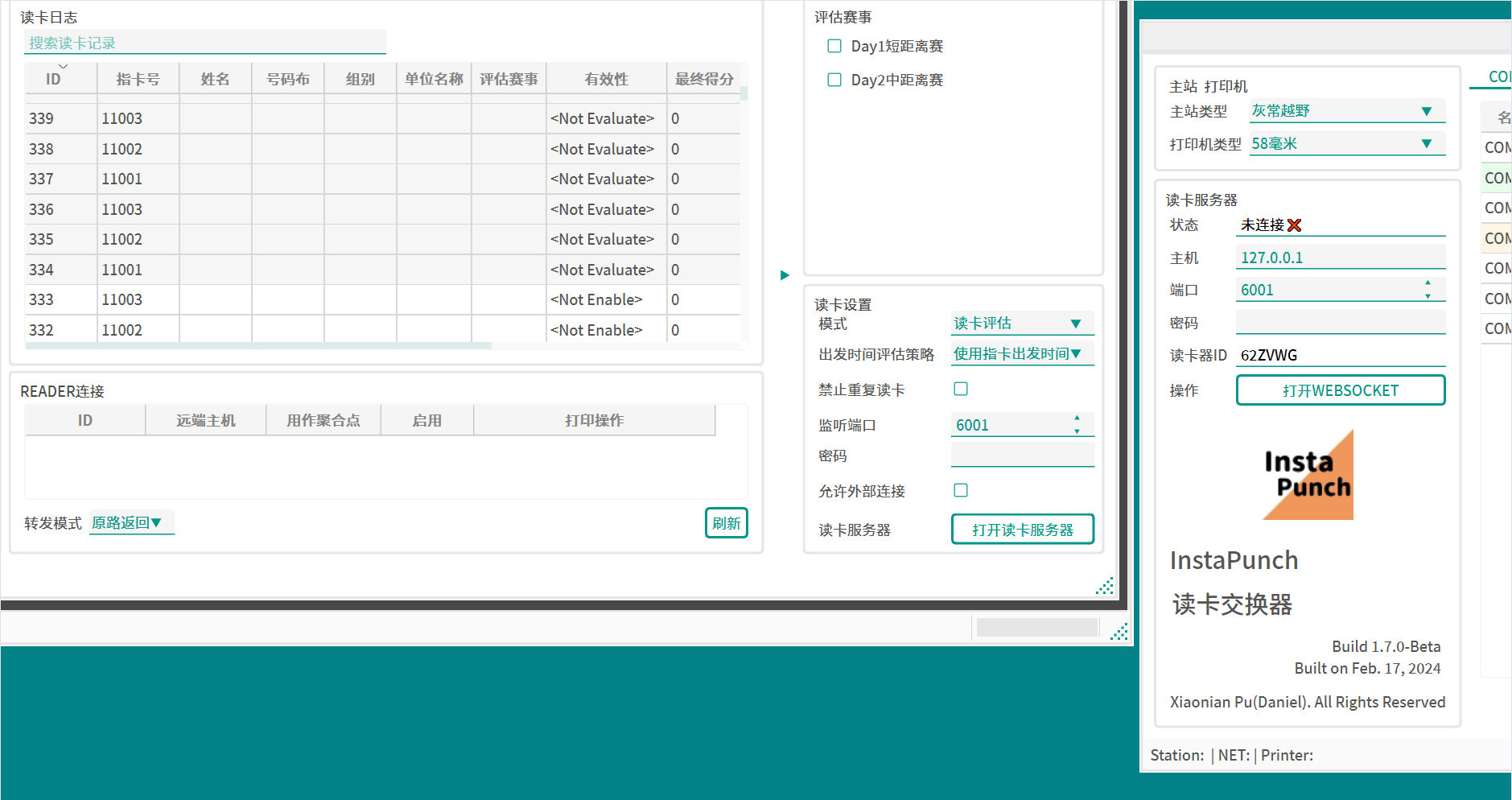Click the InstaPunch logo image
Screen dimensions: 1512x800
[1308, 475]
